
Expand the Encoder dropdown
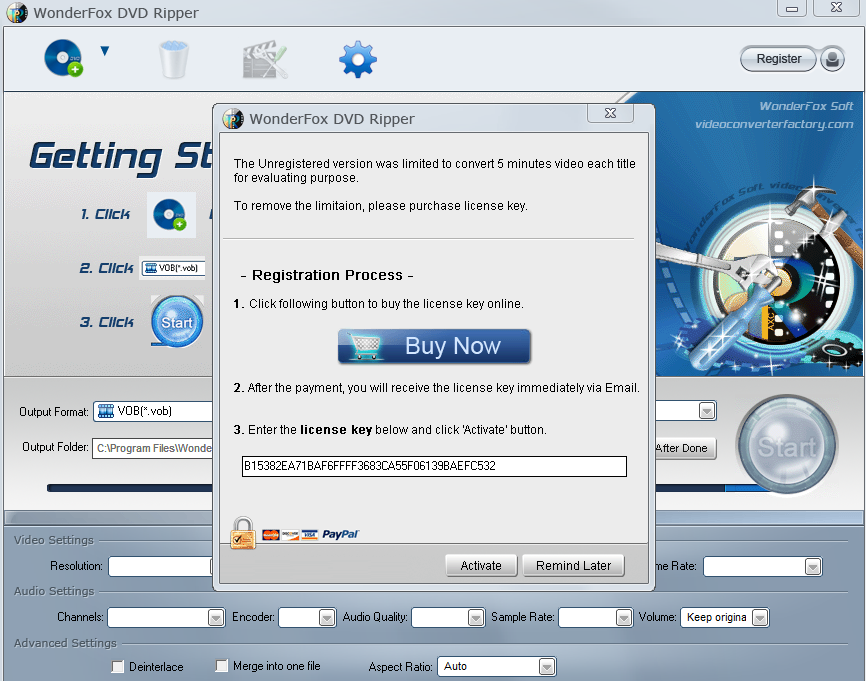coord(327,617)
